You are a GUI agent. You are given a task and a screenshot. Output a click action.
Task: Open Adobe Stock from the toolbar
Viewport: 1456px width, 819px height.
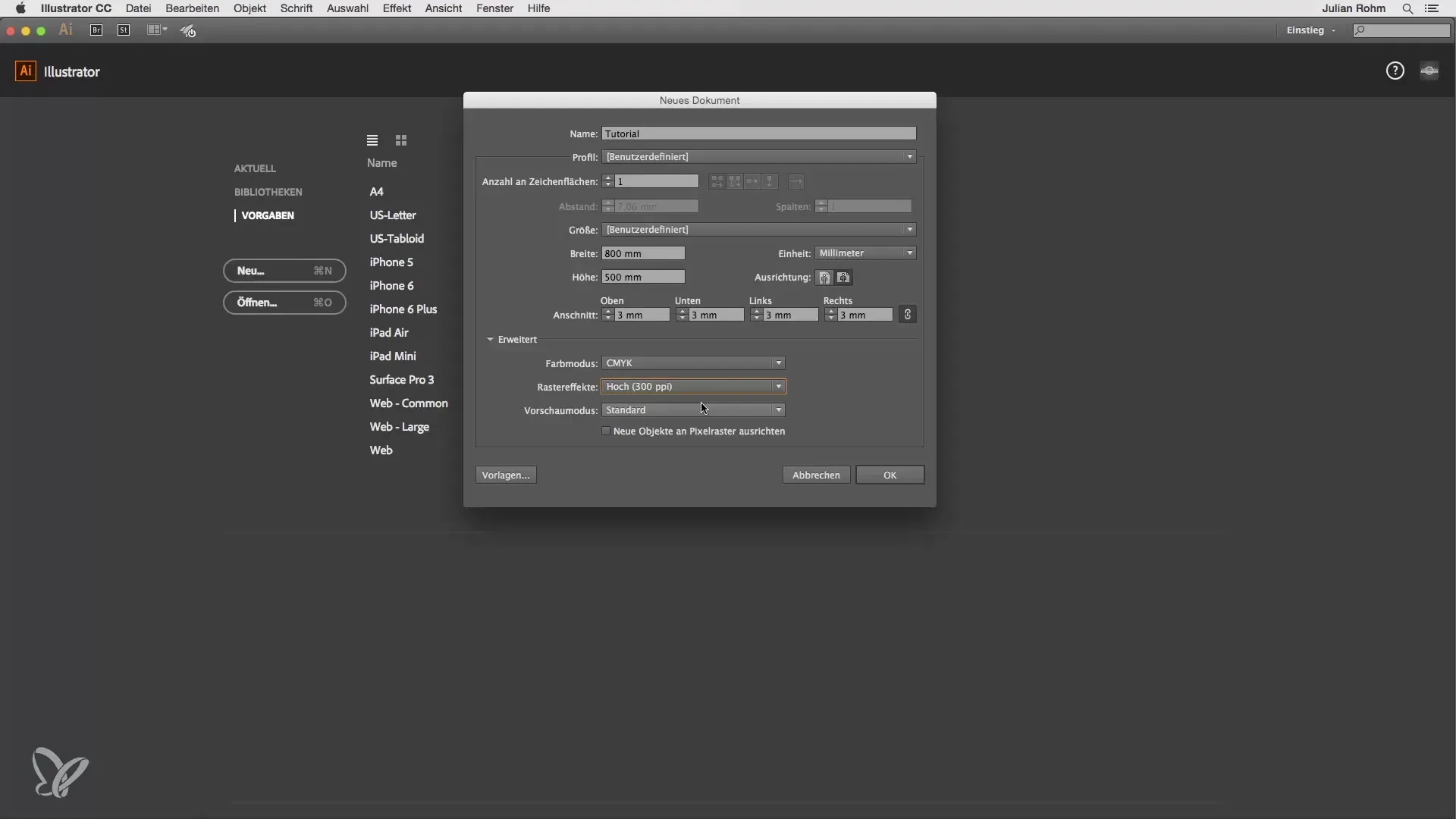click(124, 30)
